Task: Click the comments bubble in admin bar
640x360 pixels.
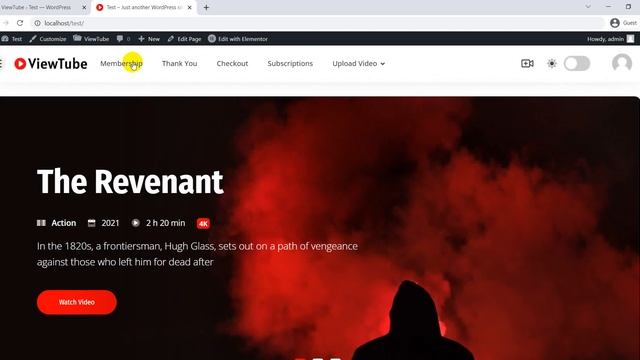Action: [123, 39]
